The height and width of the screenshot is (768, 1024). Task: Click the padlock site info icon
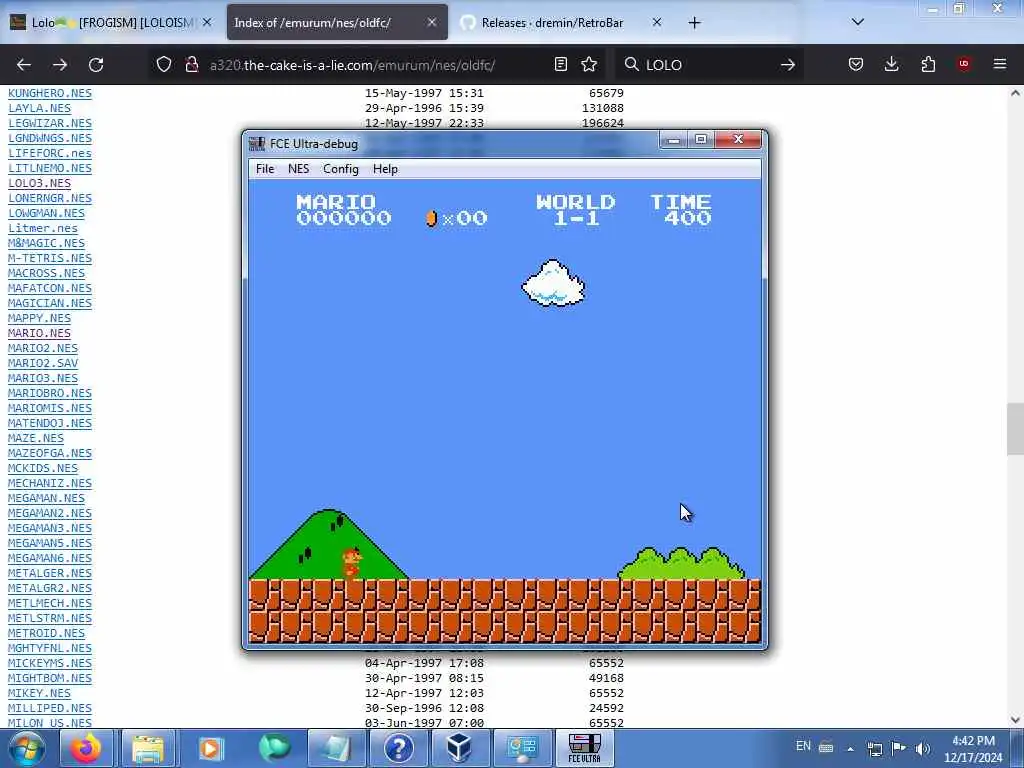[191, 64]
